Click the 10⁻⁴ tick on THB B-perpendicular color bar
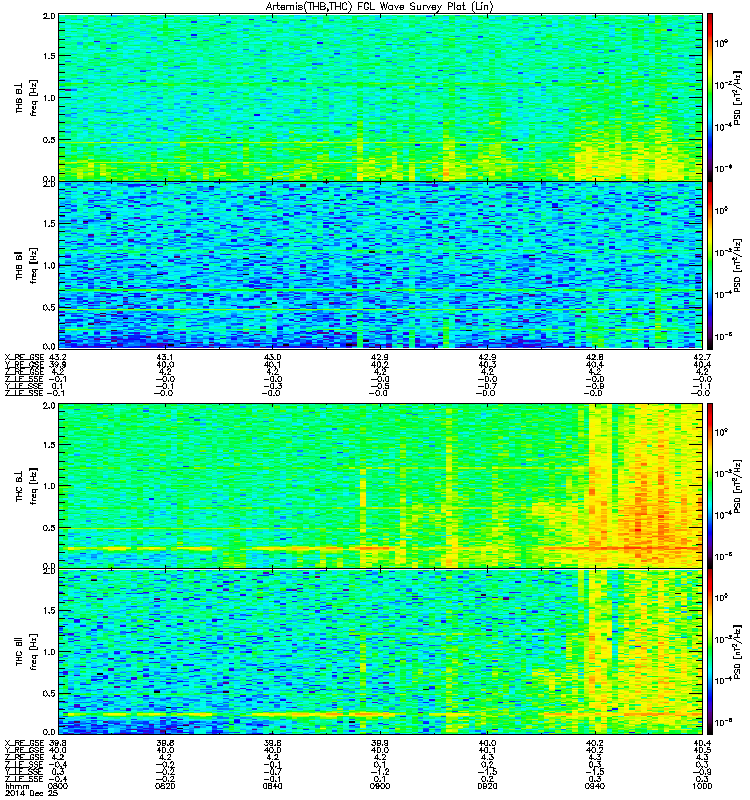This screenshot has height=800, width=750. point(722,127)
